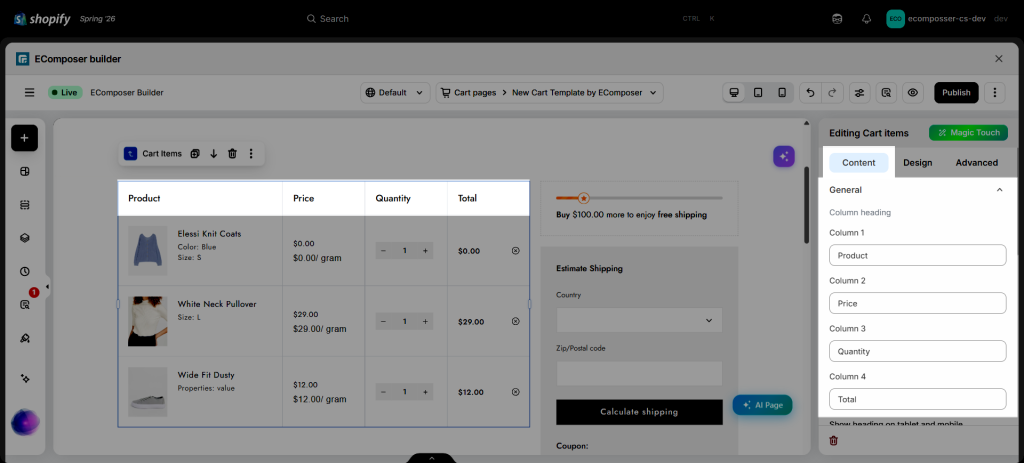Viewport: 1024px width, 463px height.
Task: Select desktop device view icon
Action: 734,93
